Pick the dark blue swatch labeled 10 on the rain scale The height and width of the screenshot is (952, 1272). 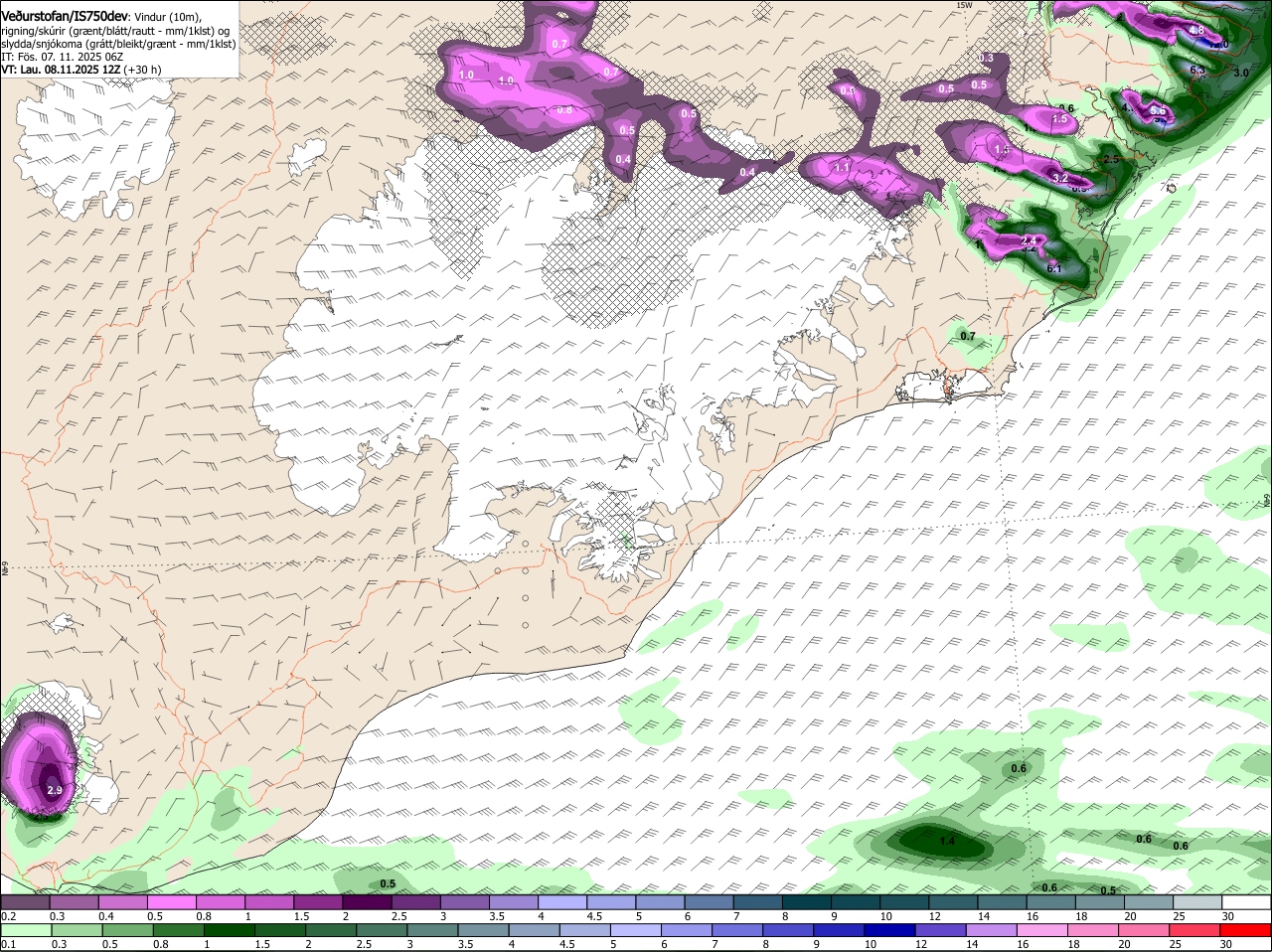pos(889,930)
